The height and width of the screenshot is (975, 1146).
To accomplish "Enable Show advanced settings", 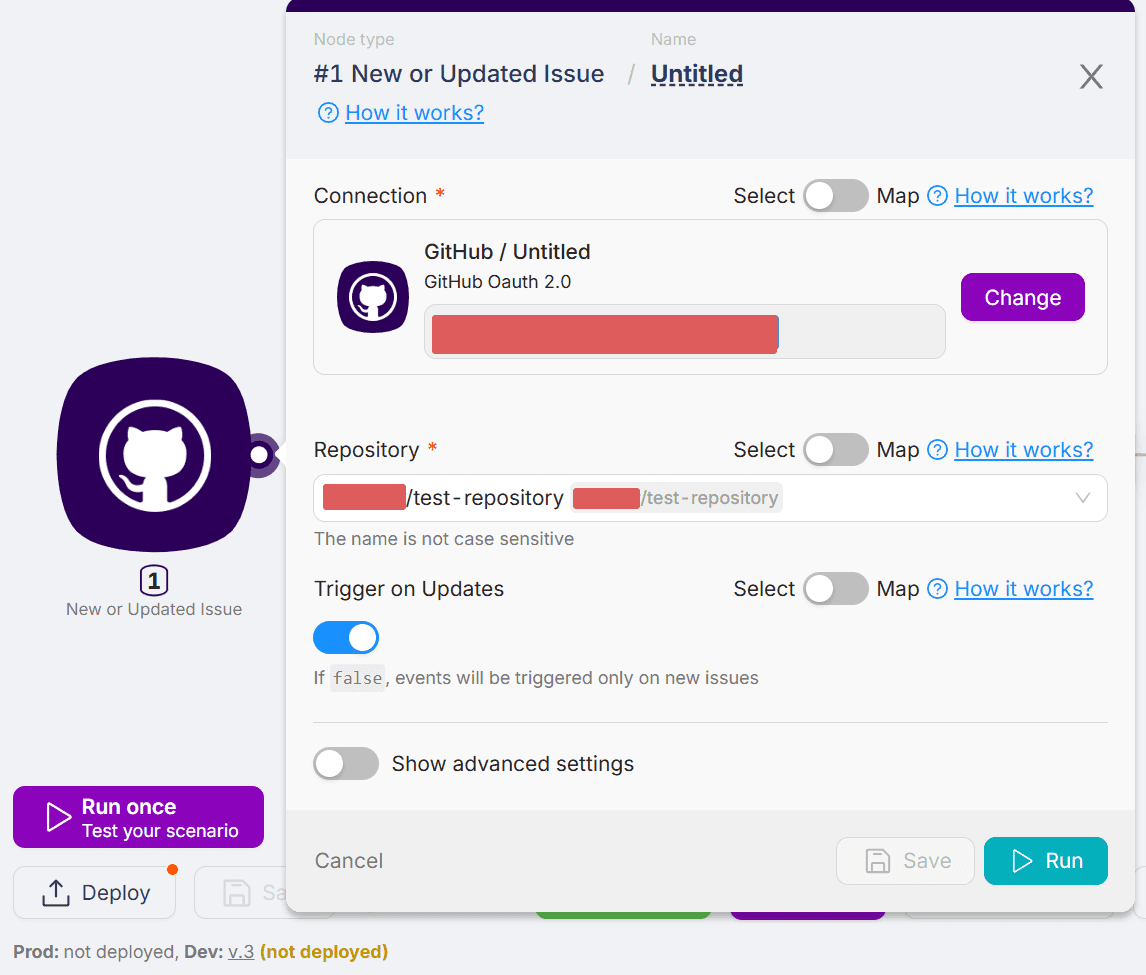I will [346, 764].
